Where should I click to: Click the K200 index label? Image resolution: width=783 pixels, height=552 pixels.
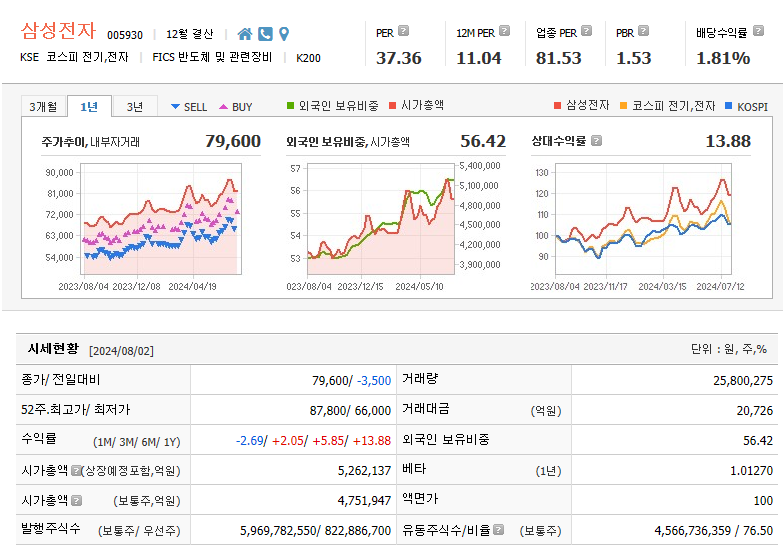308,58
